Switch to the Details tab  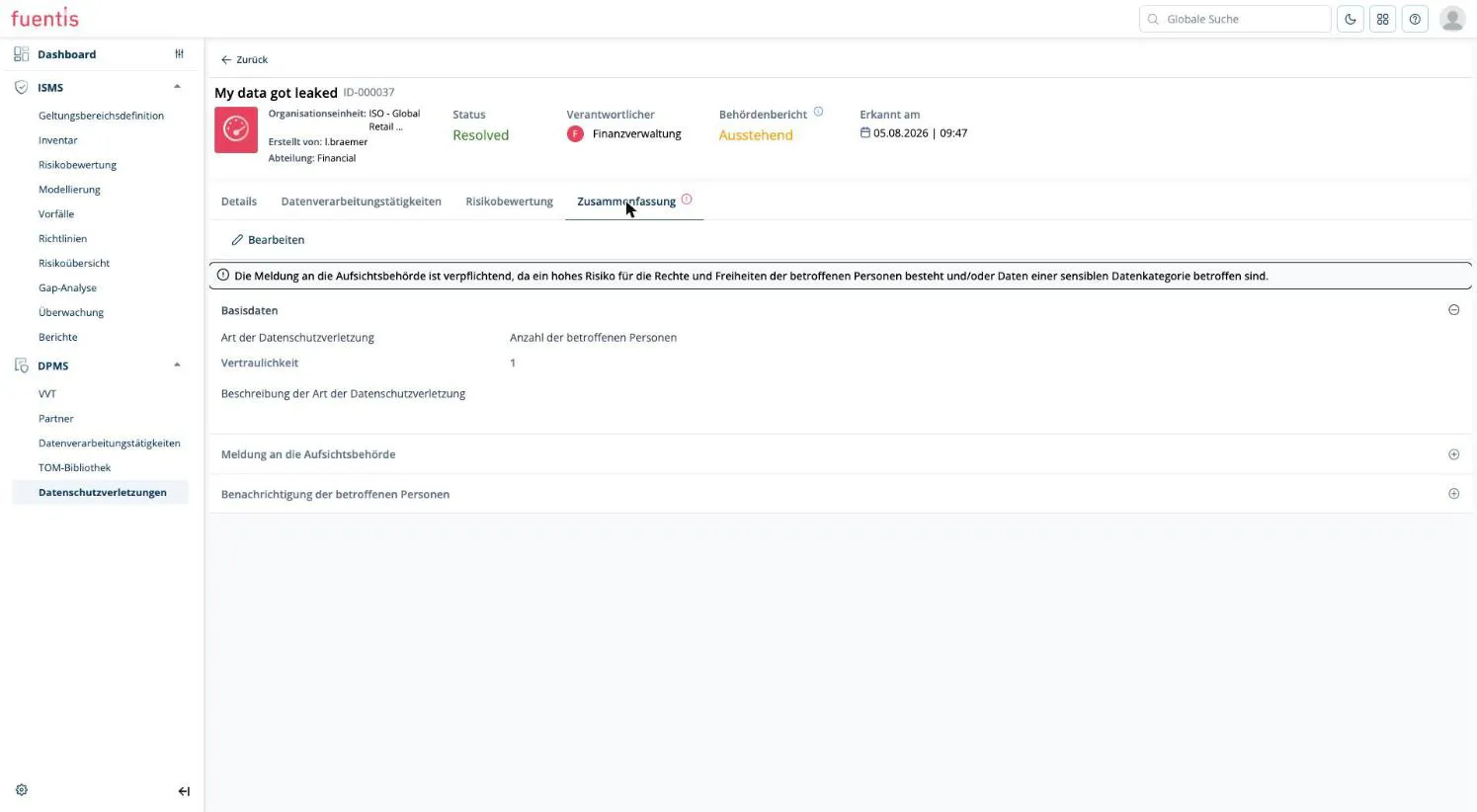click(x=239, y=202)
